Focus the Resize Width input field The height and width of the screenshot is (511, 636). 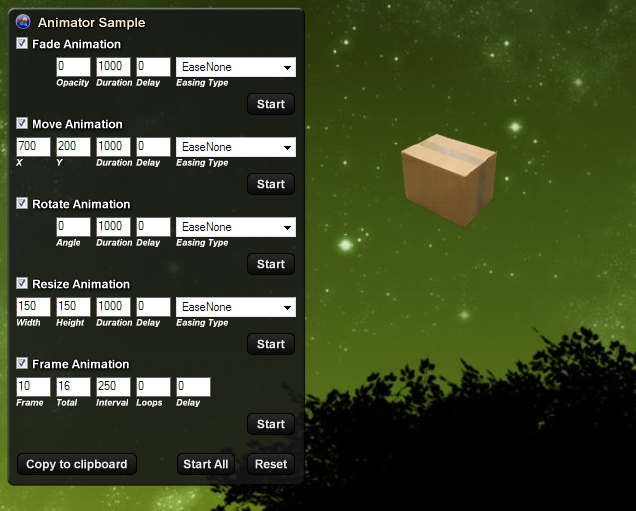click(x=33, y=307)
